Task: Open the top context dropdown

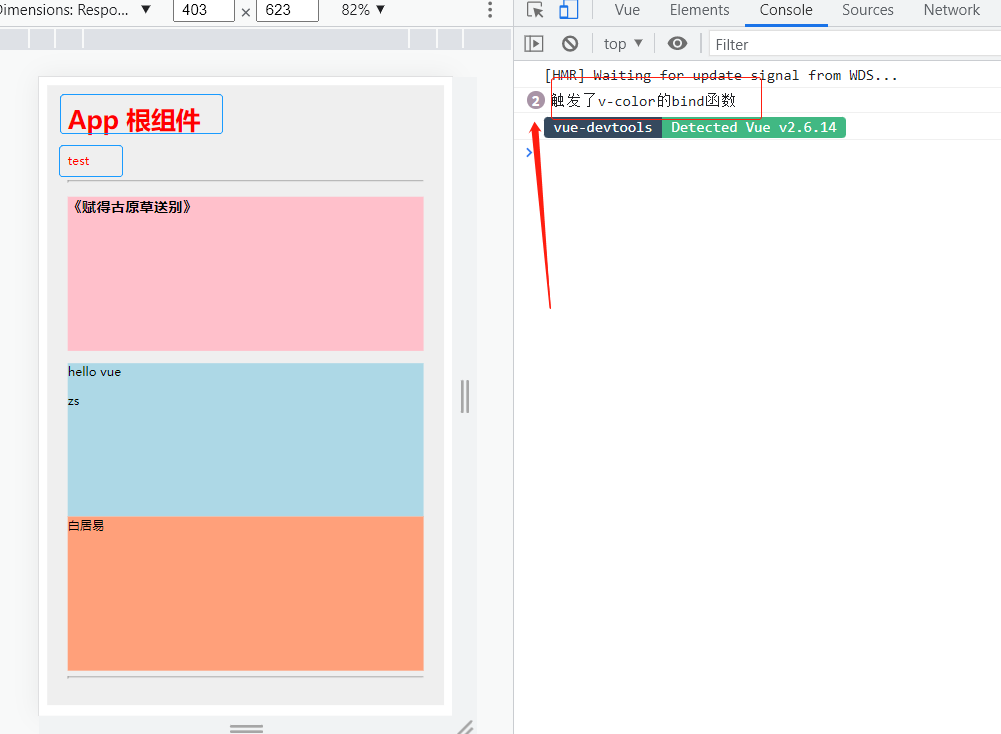Action: click(623, 43)
